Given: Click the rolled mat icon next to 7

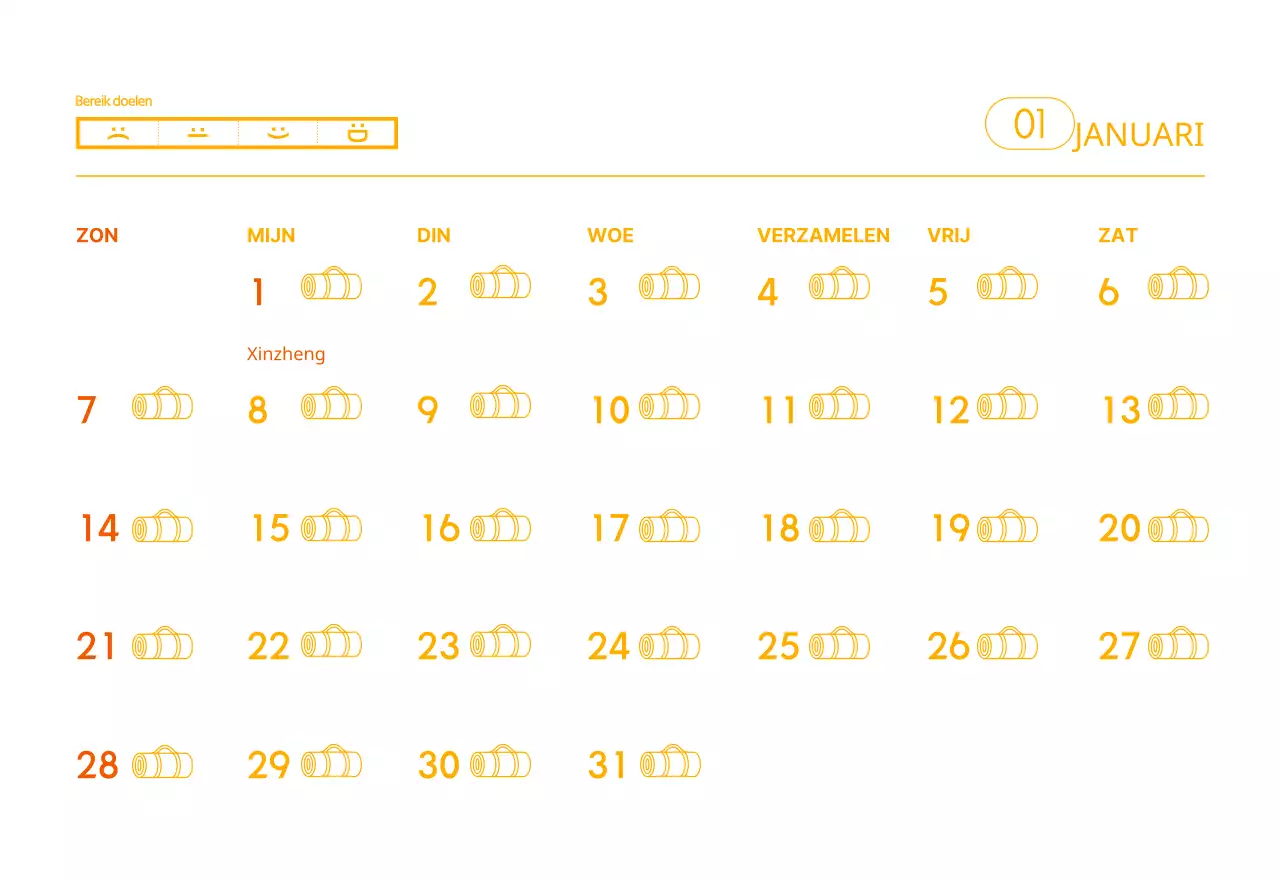Looking at the screenshot, I should pos(162,406).
